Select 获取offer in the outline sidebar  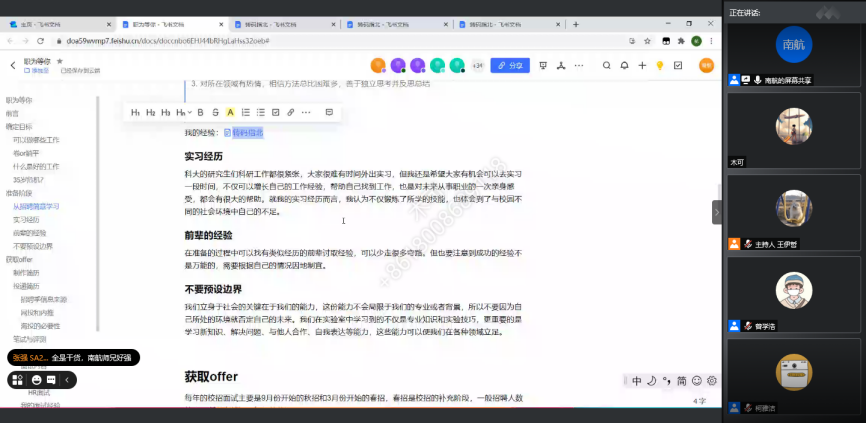[20, 259]
